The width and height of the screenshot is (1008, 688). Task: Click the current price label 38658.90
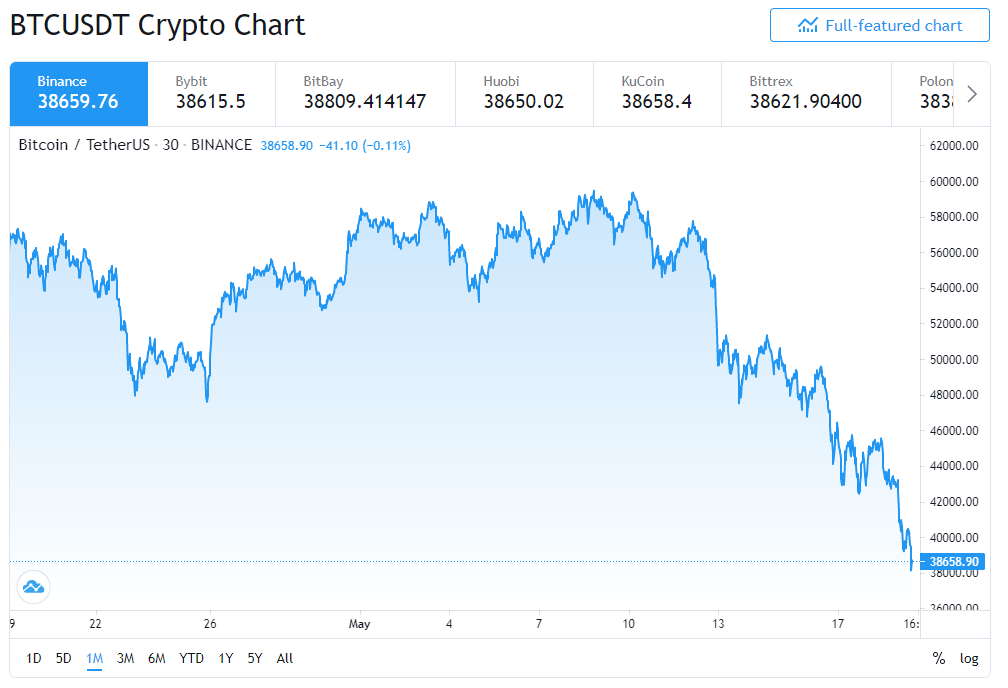953,561
